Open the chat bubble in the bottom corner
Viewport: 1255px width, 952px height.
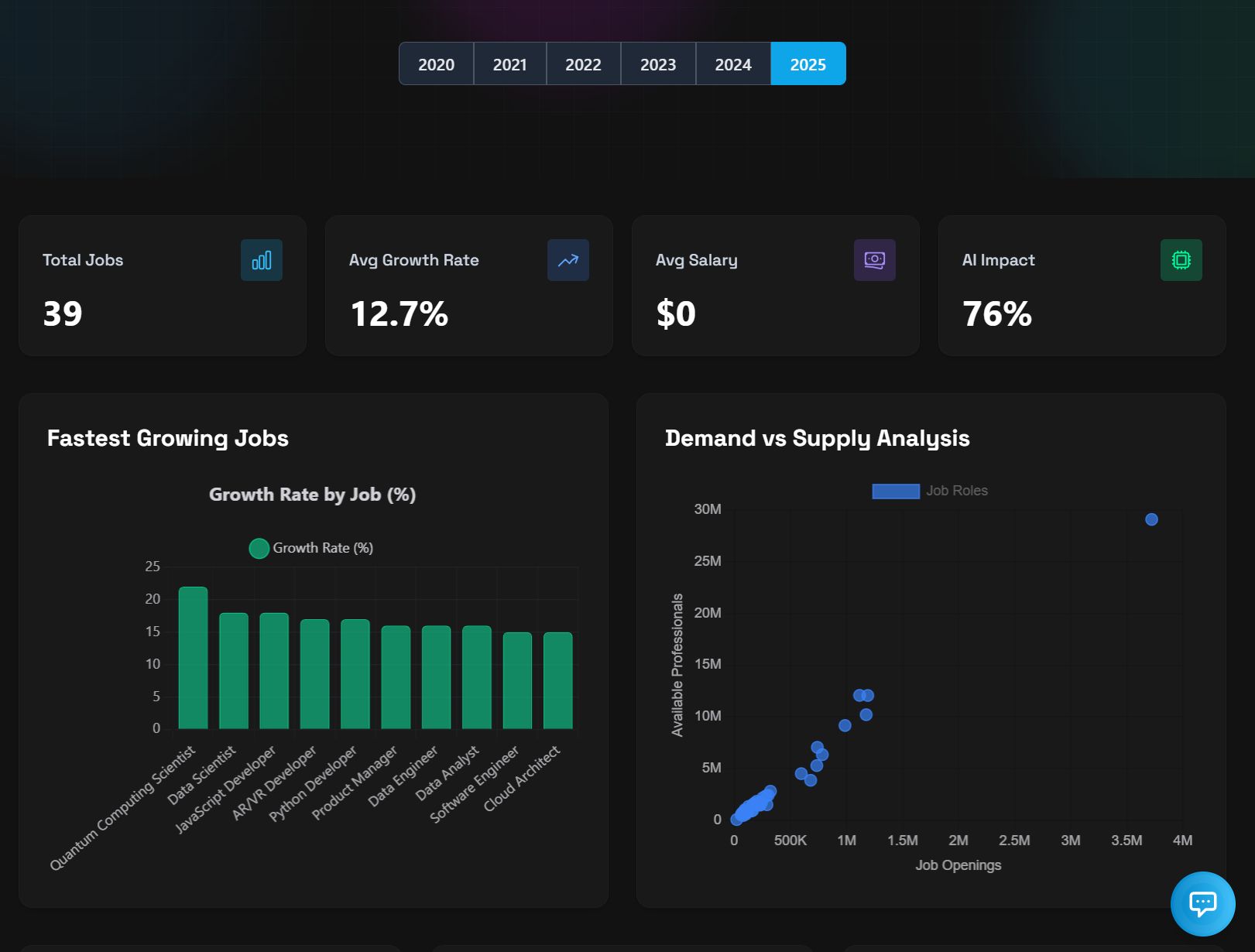point(1202,904)
